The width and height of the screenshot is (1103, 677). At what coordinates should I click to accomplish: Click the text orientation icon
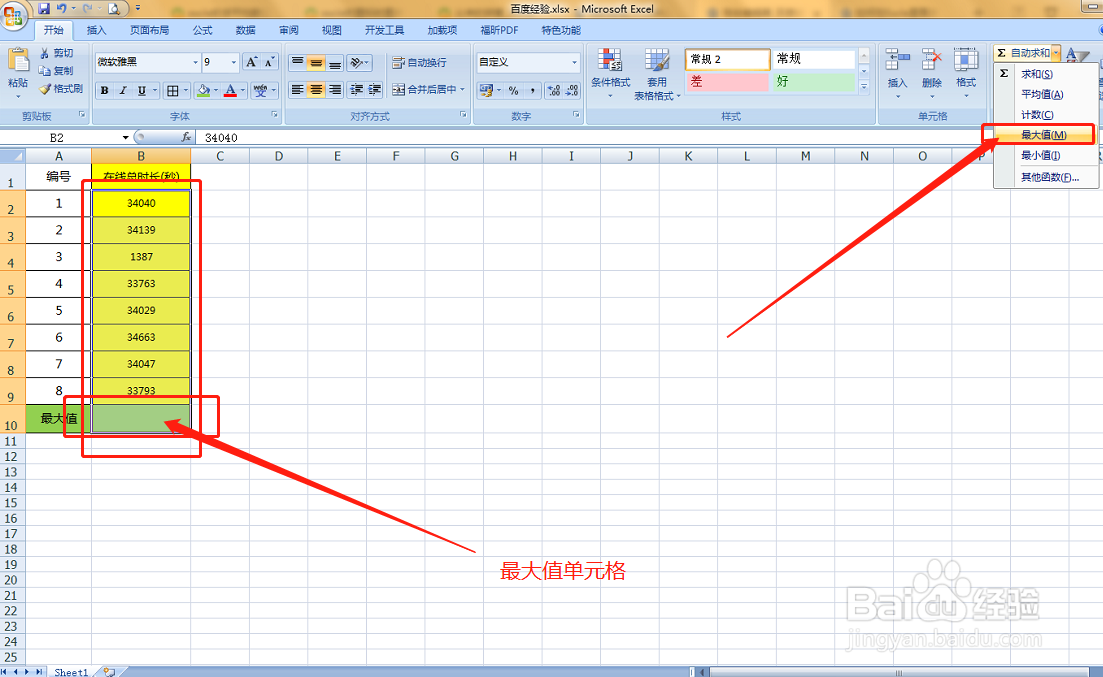[x=359, y=63]
